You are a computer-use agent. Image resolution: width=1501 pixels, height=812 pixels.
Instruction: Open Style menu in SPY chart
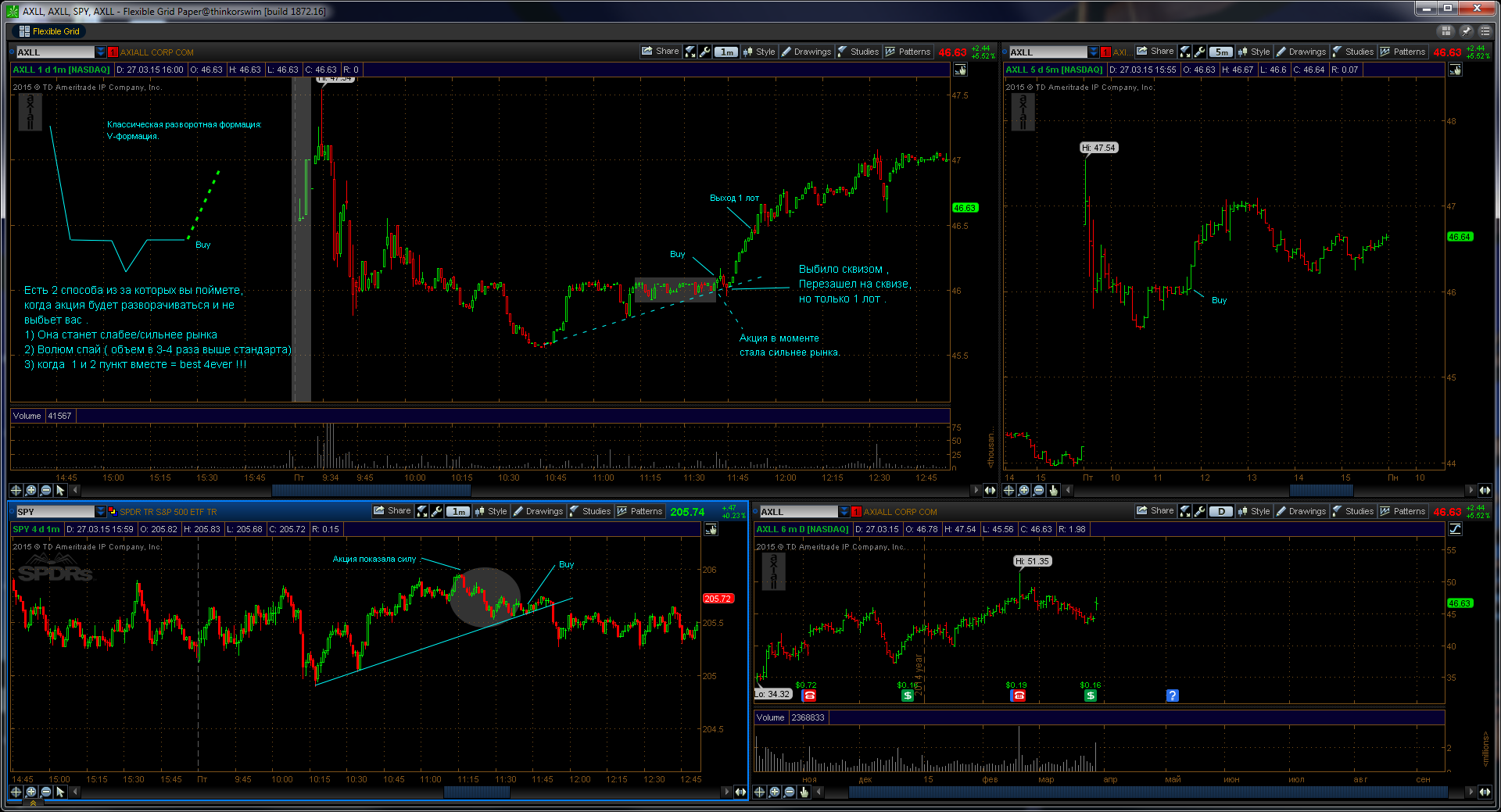click(490, 511)
